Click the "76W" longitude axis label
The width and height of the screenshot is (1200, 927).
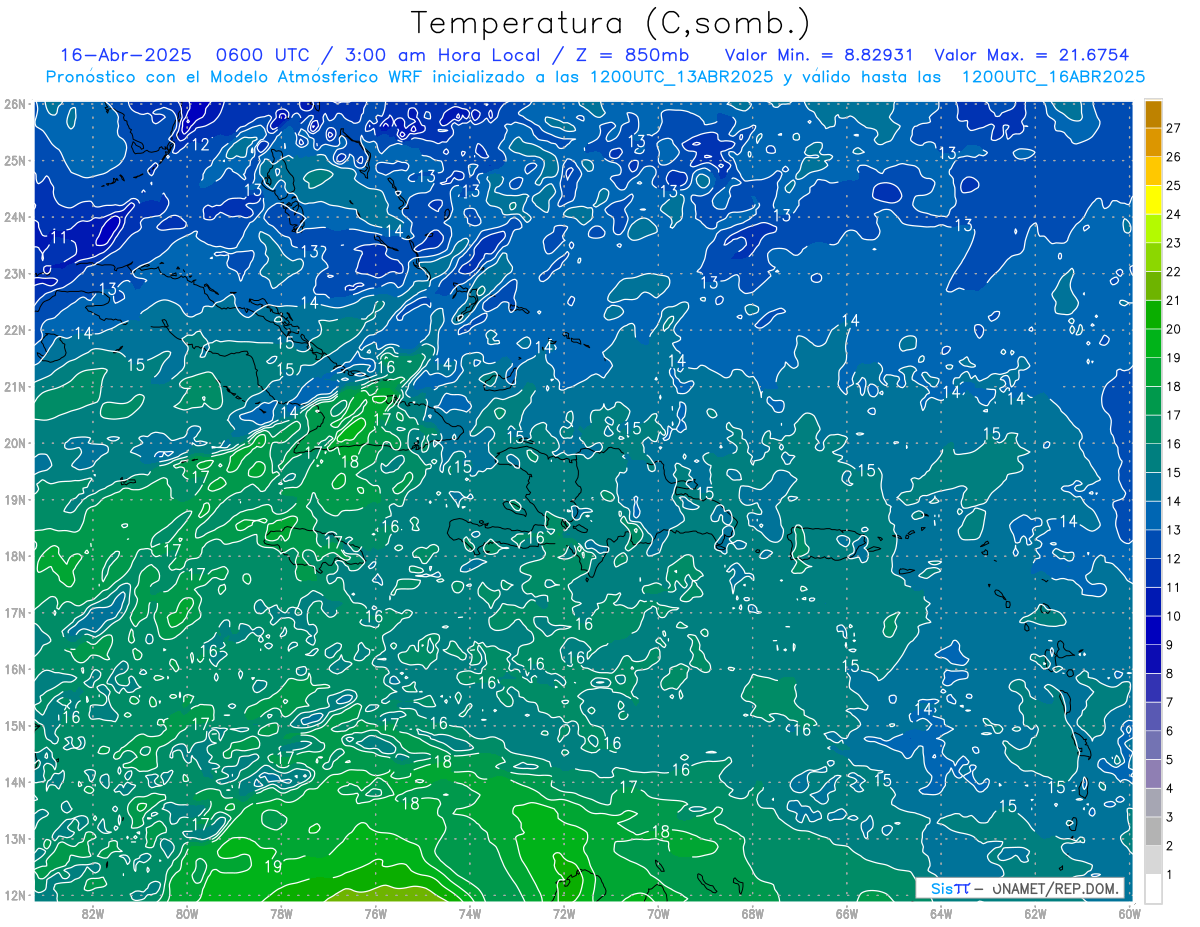(375, 913)
